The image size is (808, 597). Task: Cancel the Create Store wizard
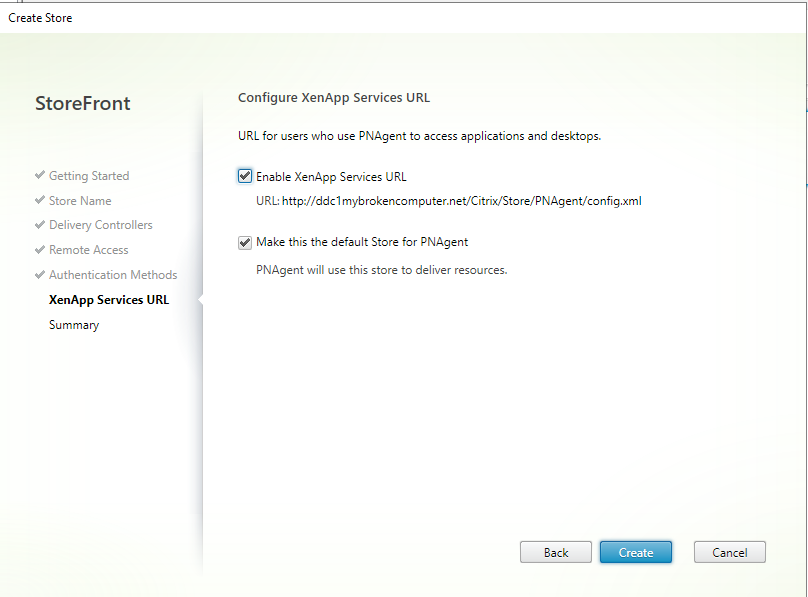(729, 553)
